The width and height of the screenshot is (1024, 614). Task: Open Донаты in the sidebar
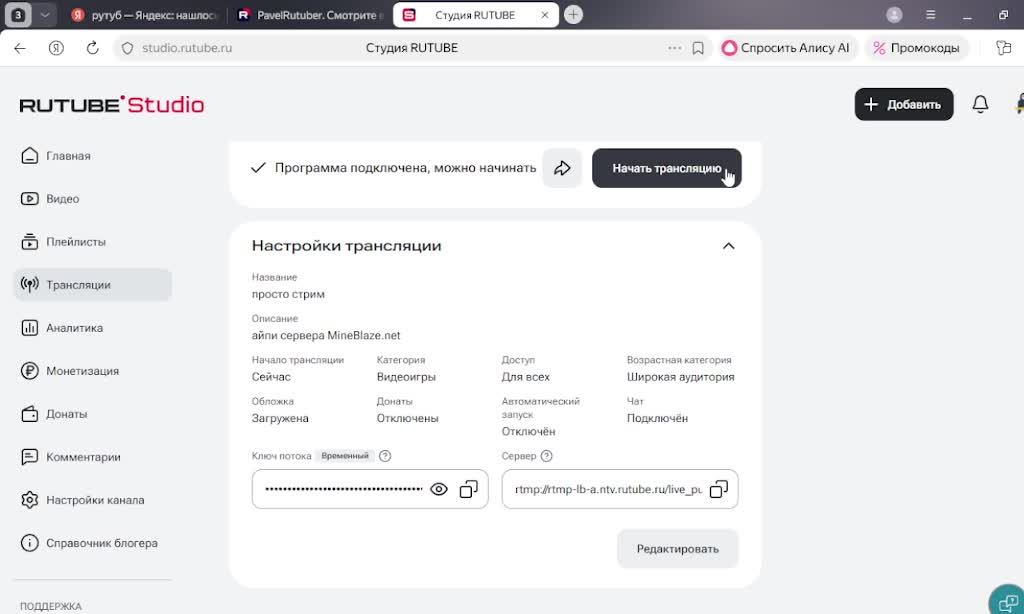coord(66,414)
